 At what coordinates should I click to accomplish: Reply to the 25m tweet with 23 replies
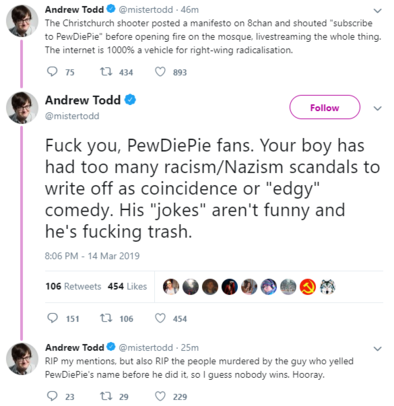click(52, 396)
